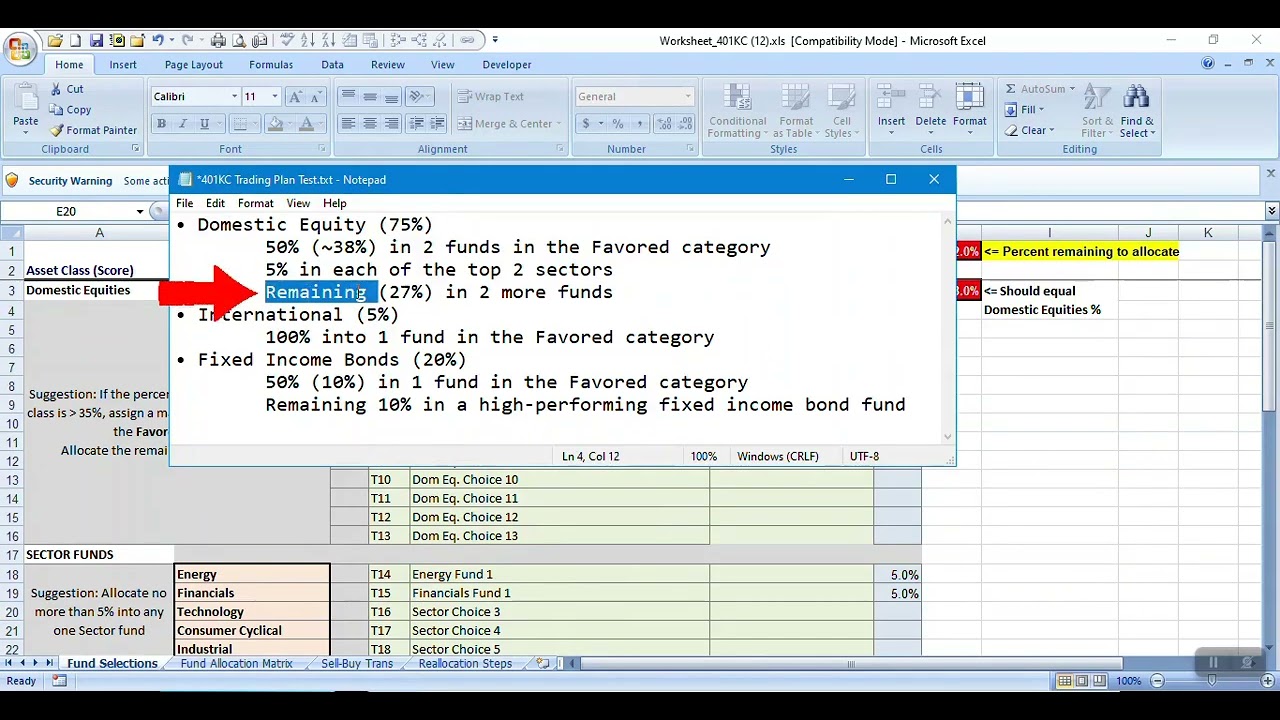
Task: Click the Sort Ascending A-Z quick icon
Action: 309,41
